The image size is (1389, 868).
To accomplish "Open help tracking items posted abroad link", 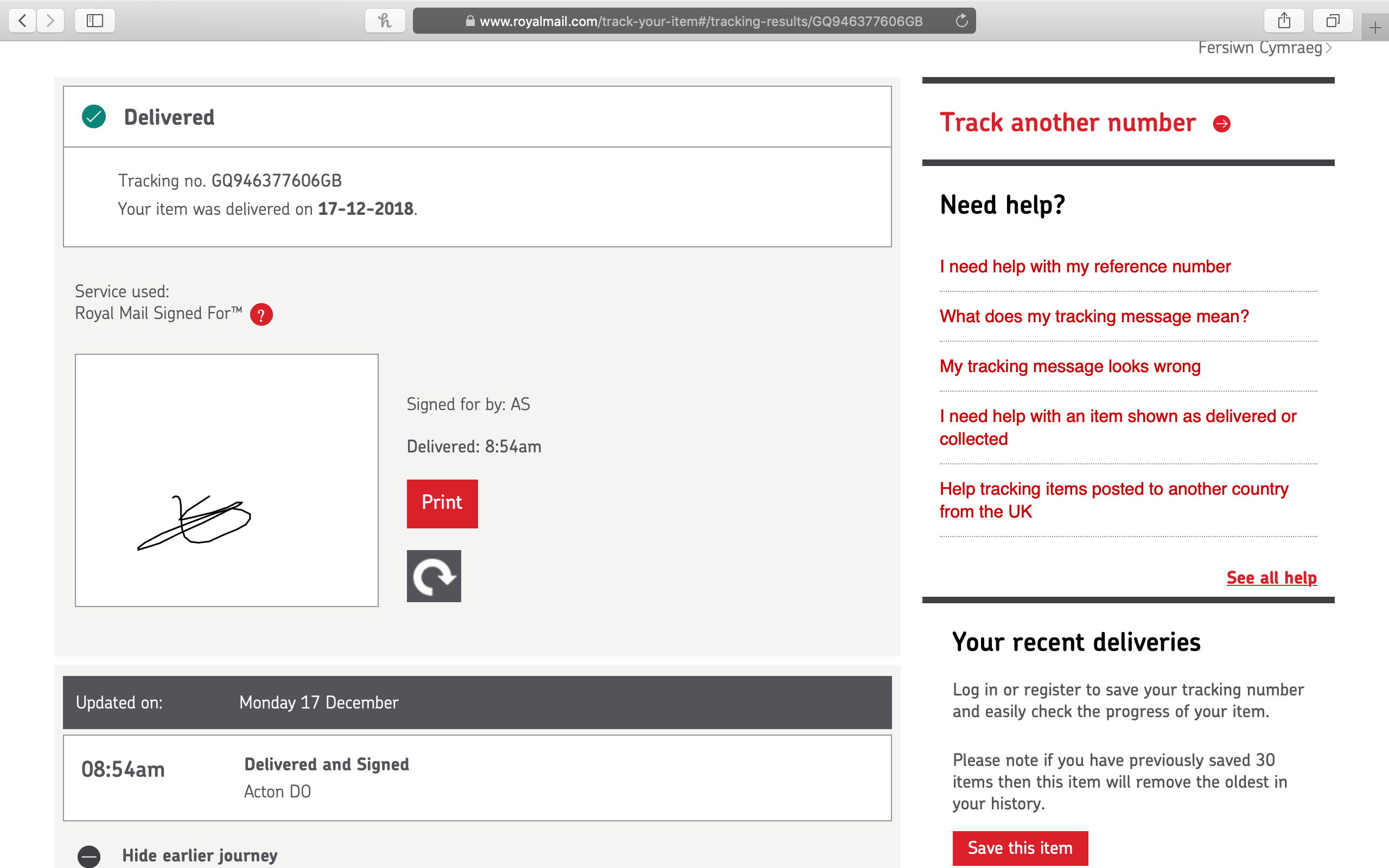I will (1113, 500).
